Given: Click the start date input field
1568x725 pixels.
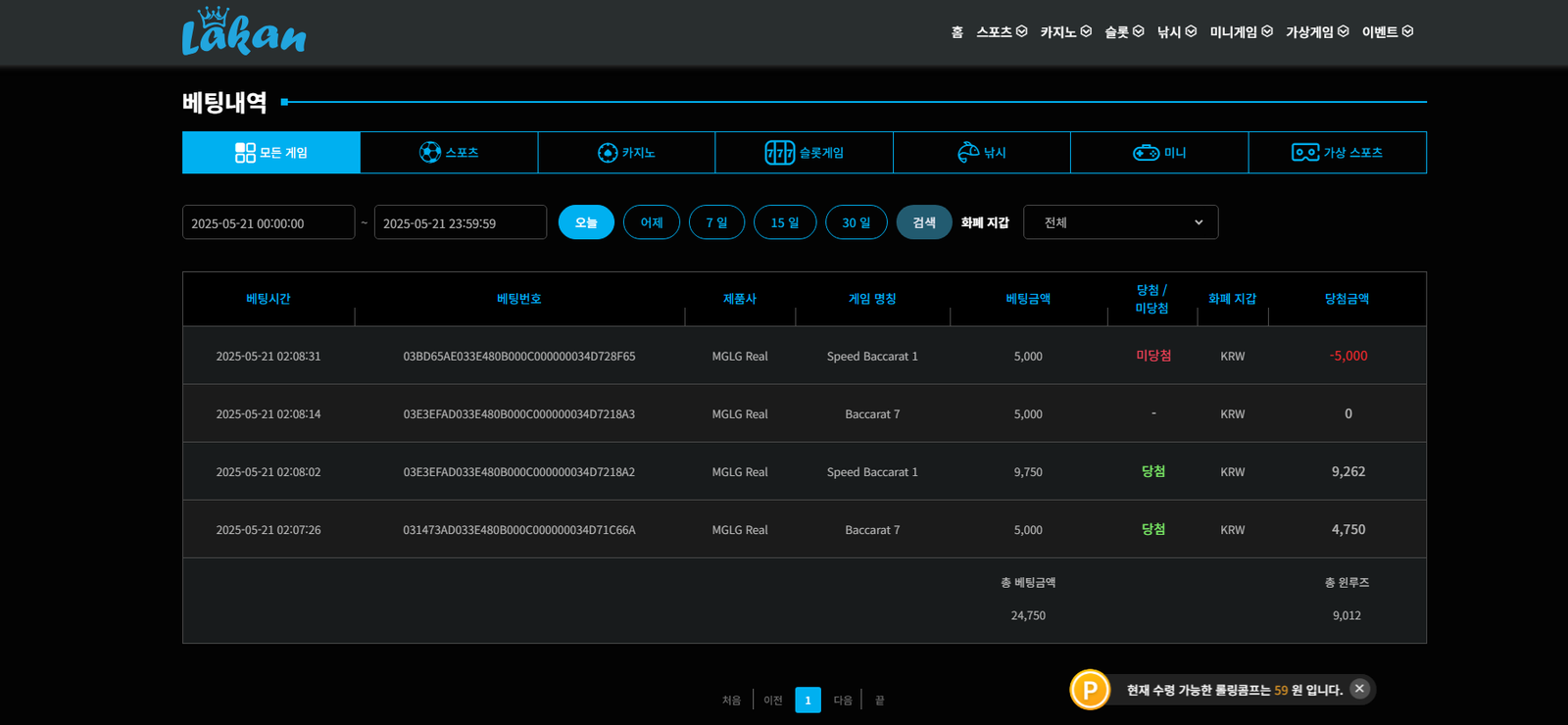Looking at the screenshot, I should tap(269, 222).
